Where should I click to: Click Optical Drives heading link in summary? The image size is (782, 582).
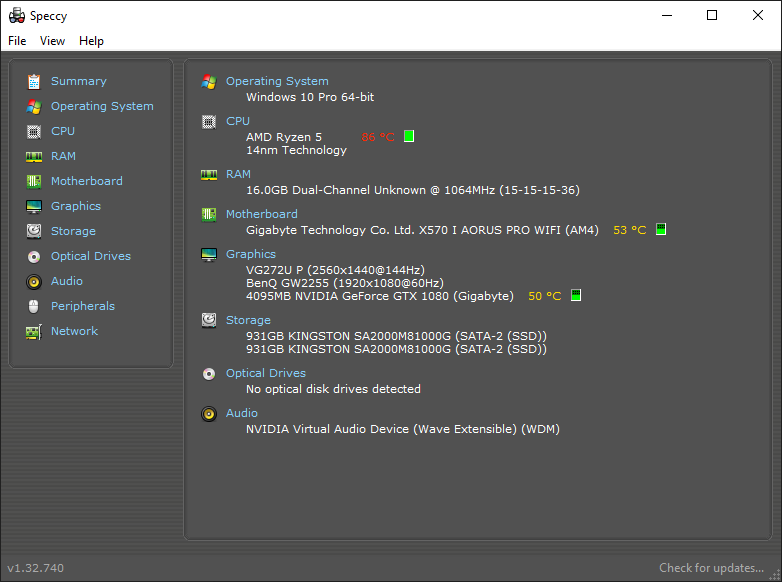point(266,373)
